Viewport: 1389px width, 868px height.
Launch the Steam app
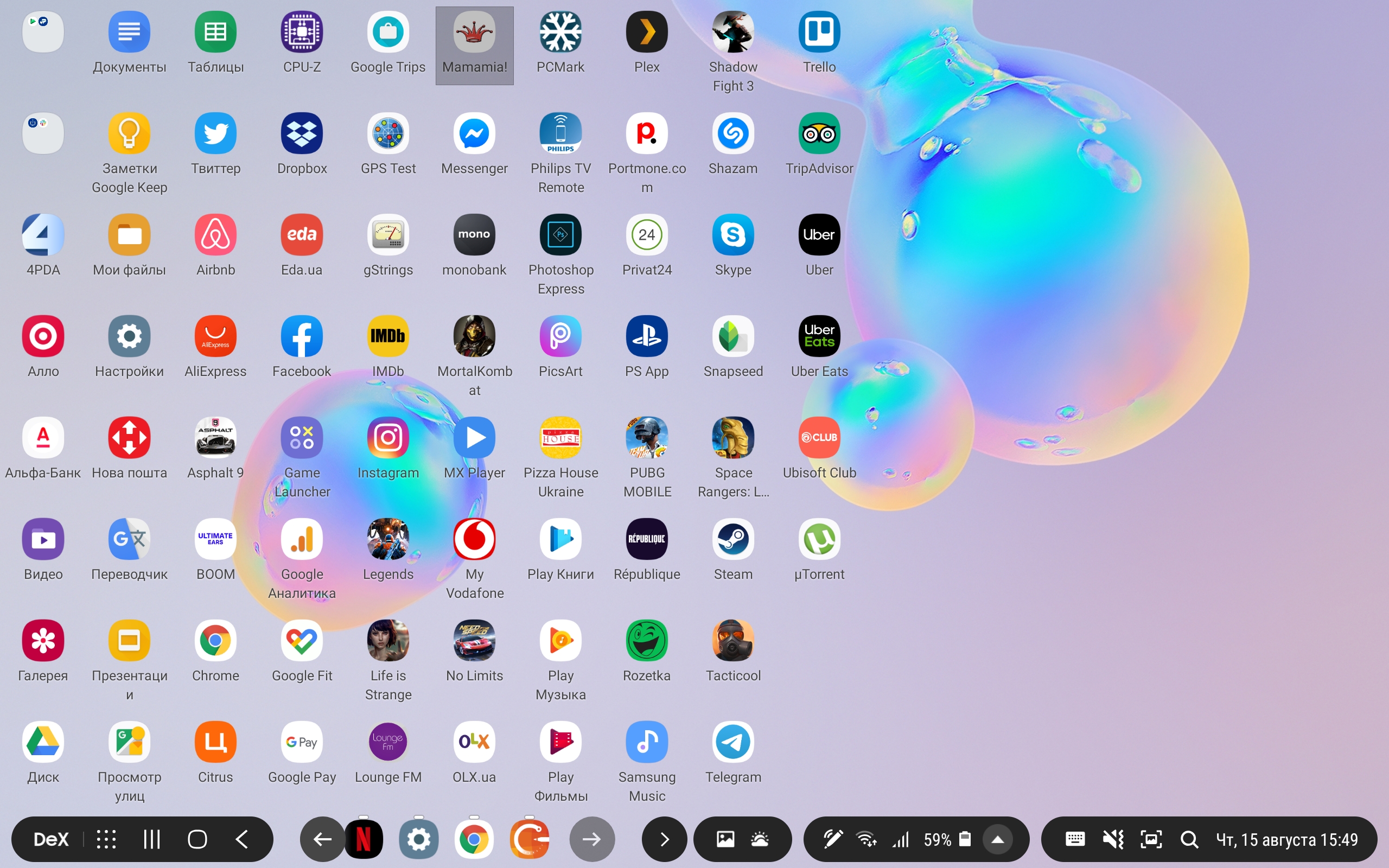pos(733,539)
